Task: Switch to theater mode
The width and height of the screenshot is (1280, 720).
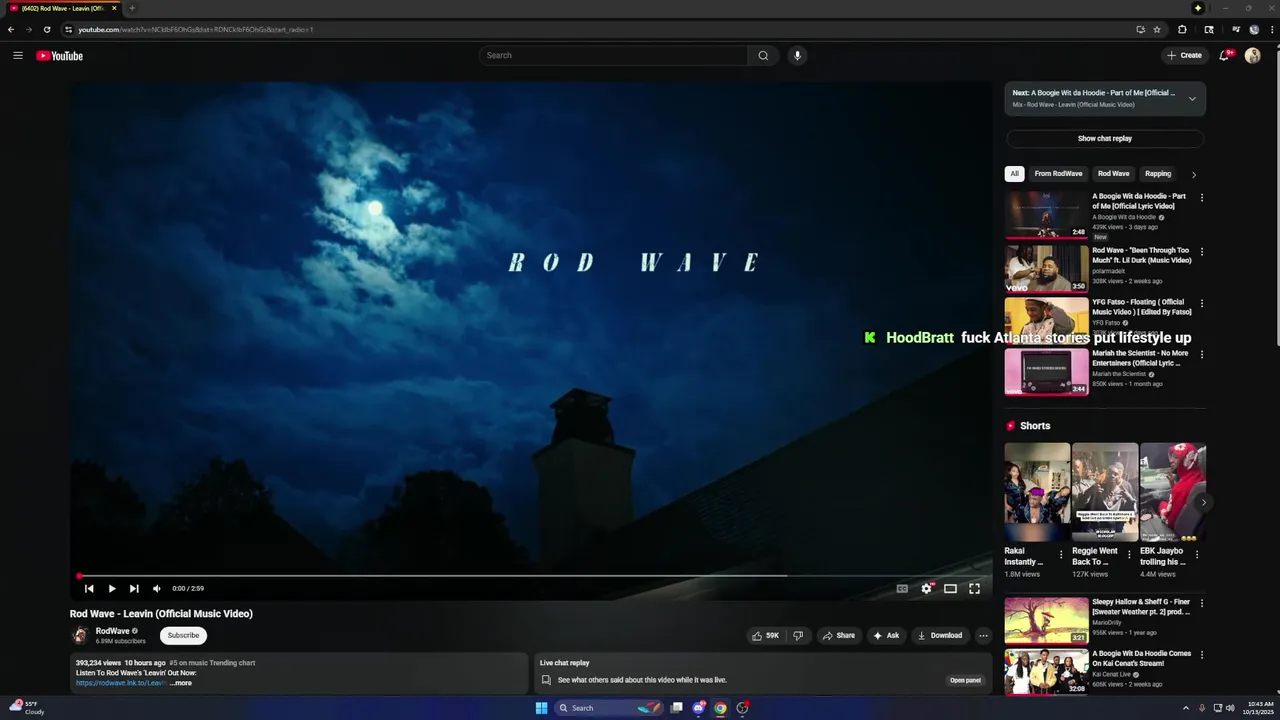Action: (950, 589)
